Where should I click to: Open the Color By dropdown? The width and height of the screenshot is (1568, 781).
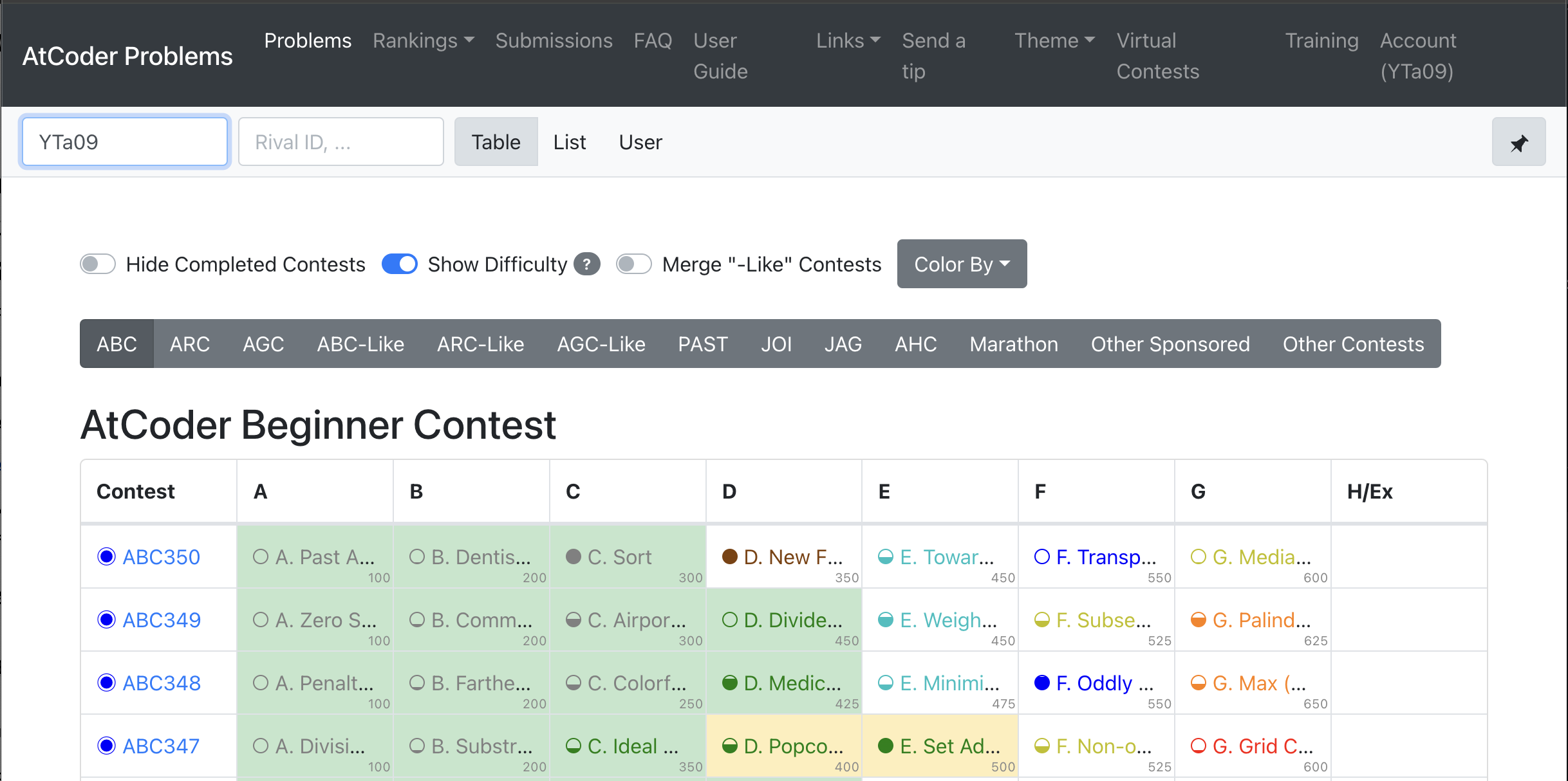pyautogui.click(x=962, y=264)
